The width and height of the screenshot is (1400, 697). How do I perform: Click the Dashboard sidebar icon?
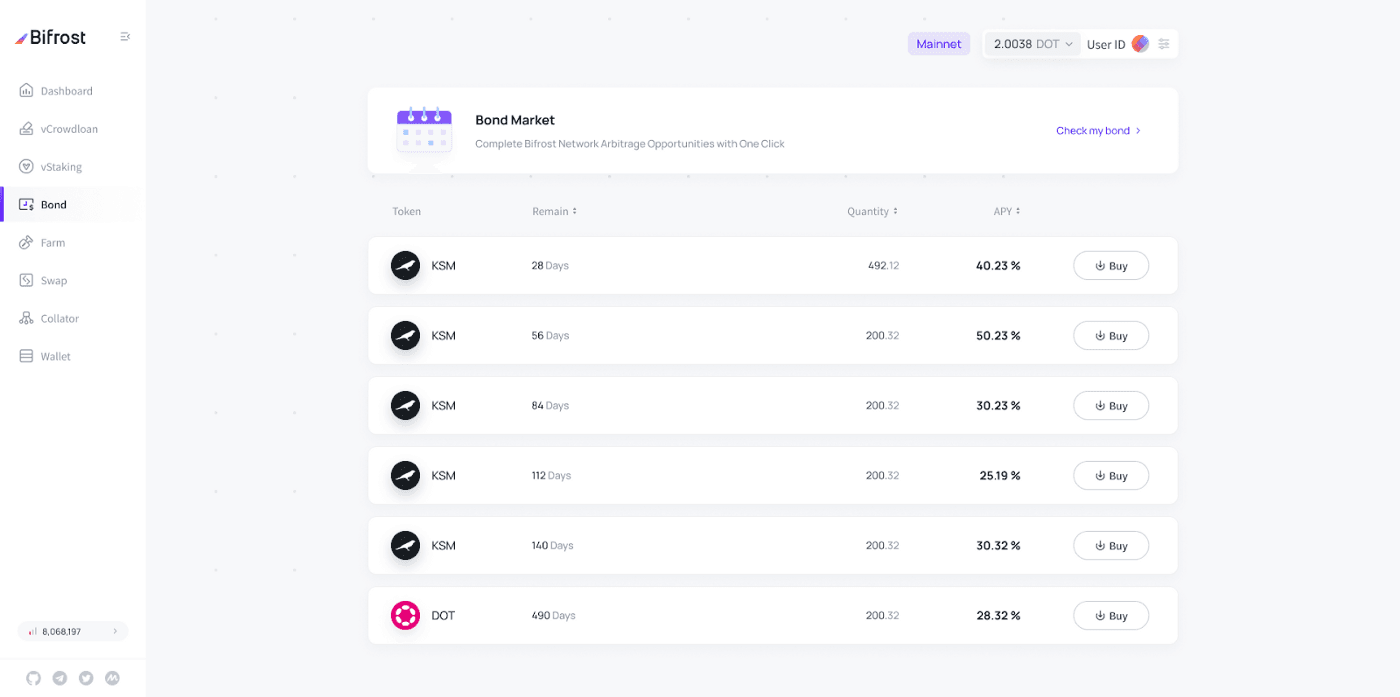[26, 91]
